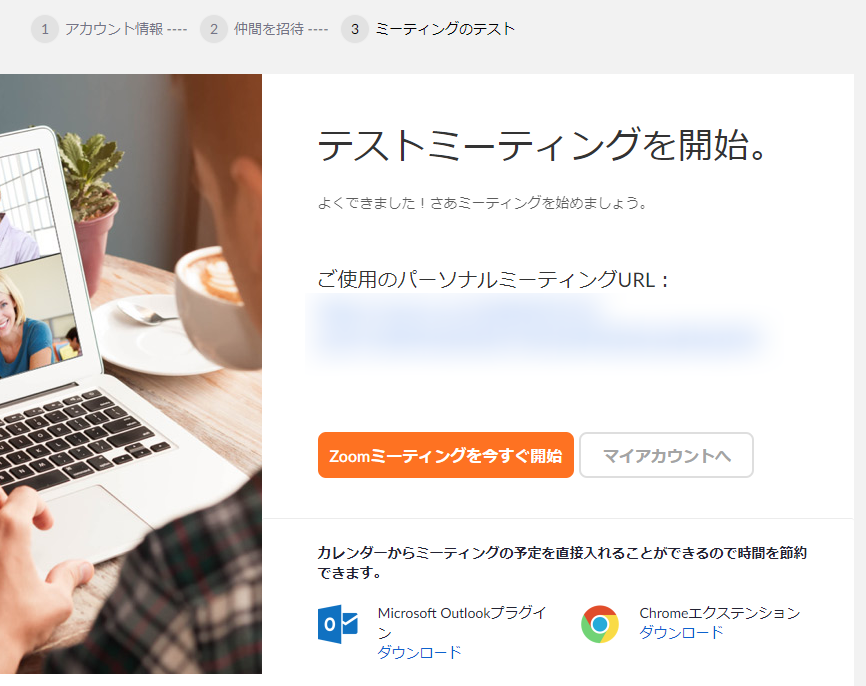The height and width of the screenshot is (686, 866).
Task: Click the calendar scheduling tip text
Action: coord(562,562)
